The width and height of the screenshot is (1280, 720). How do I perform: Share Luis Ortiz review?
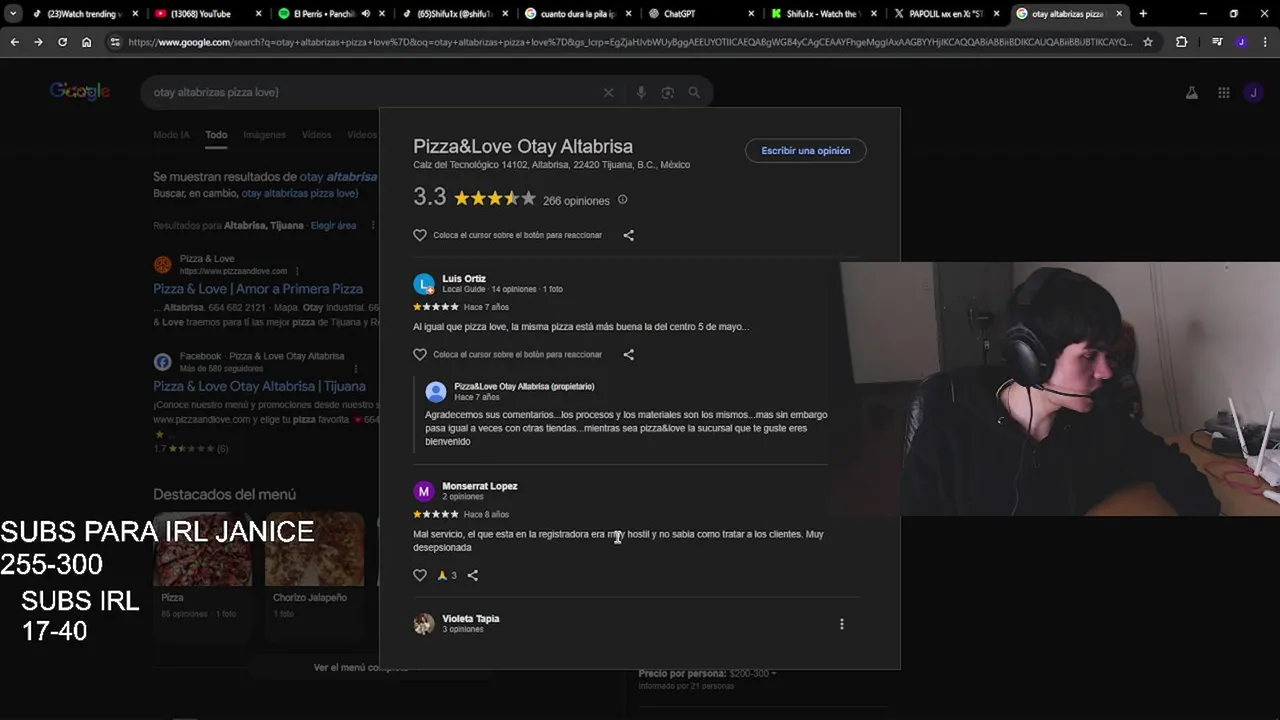pos(628,354)
